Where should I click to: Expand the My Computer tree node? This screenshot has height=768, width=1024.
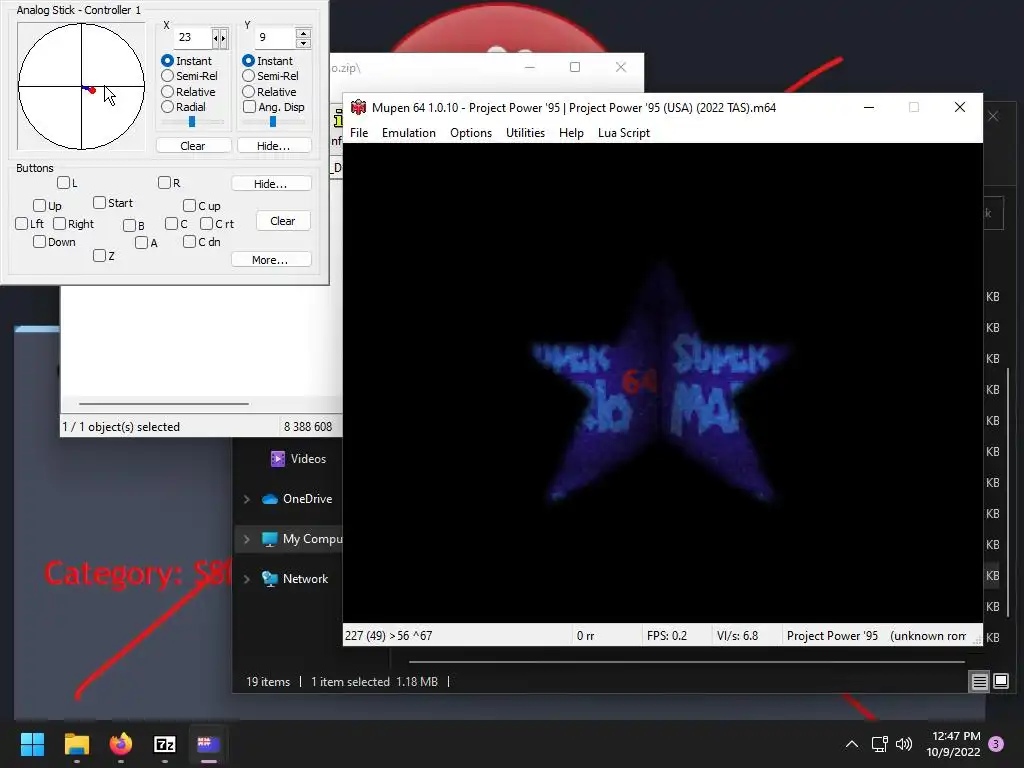(x=247, y=539)
